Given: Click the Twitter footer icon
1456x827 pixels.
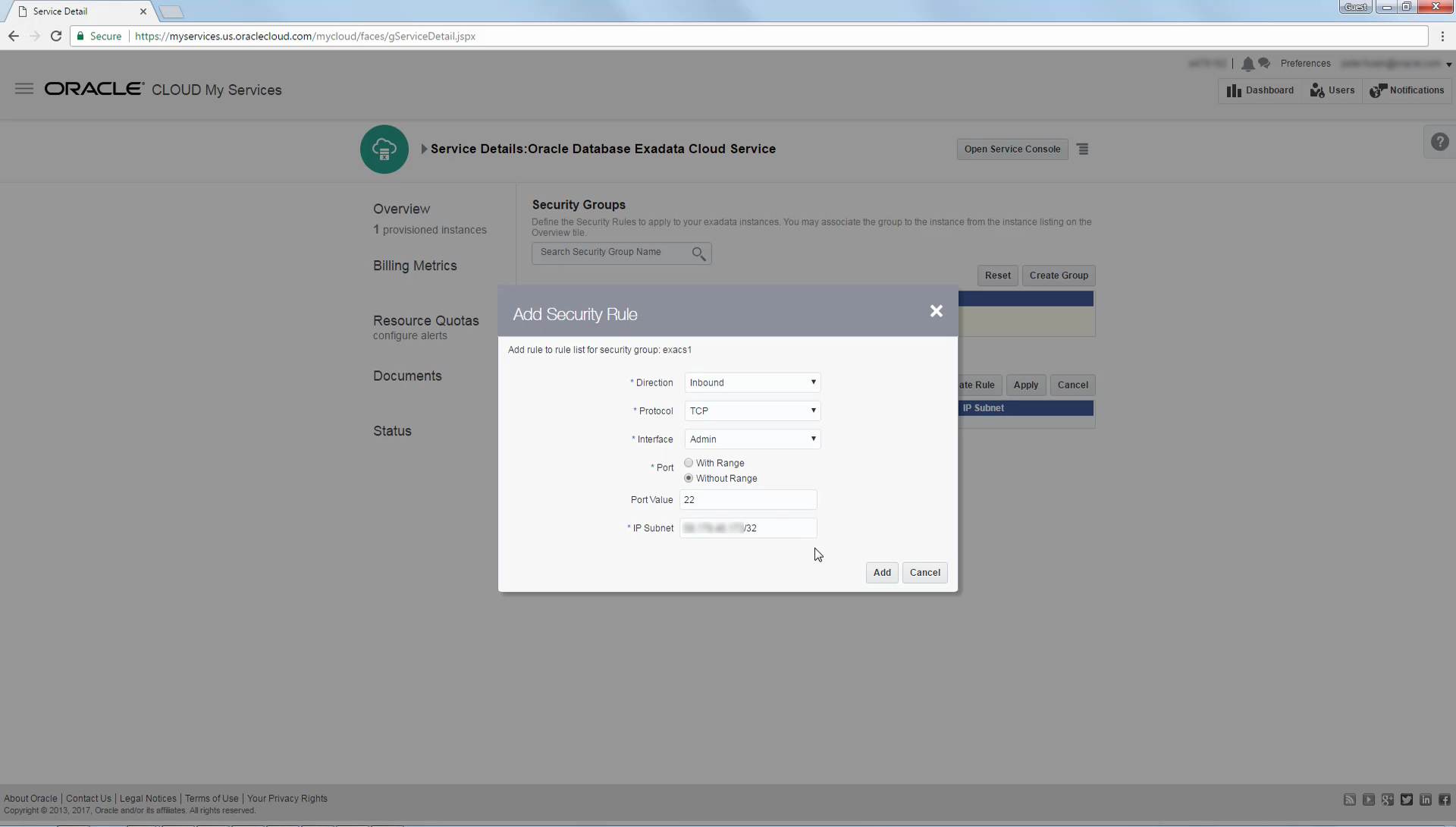Looking at the screenshot, I should [x=1407, y=800].
